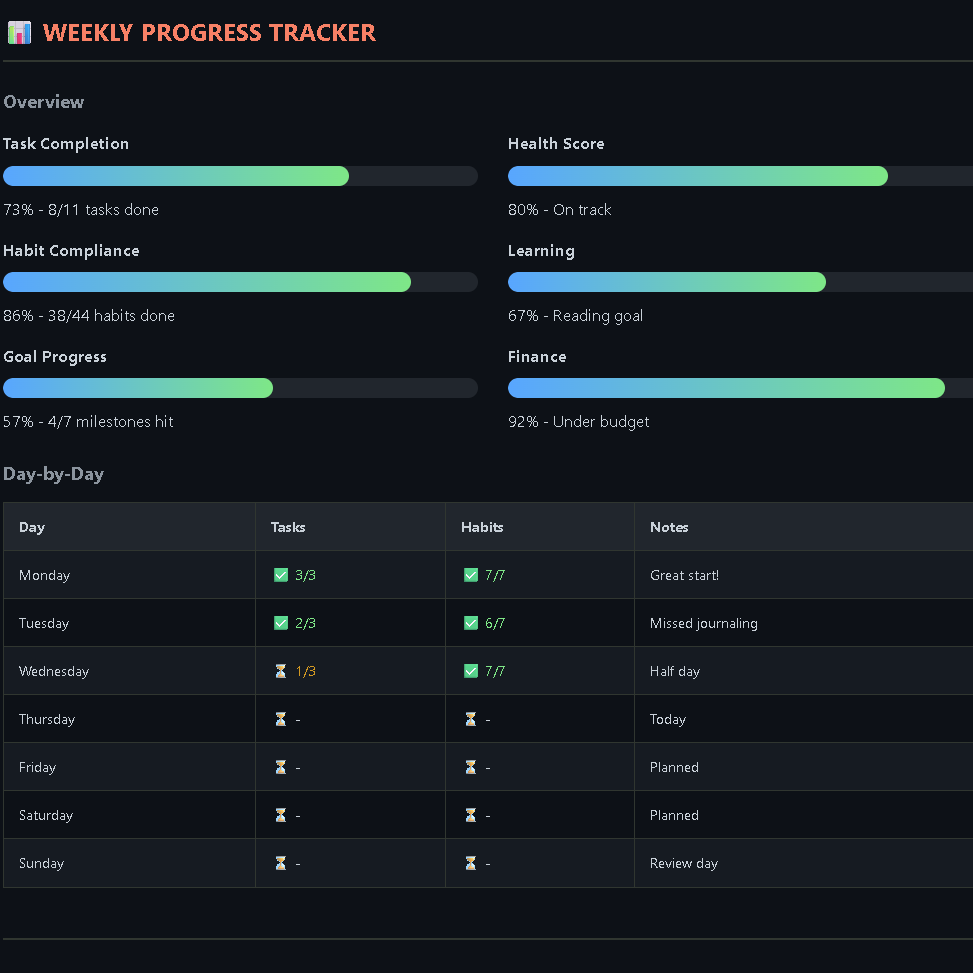The height and width of the screenshot is (973, 973).
Task: Expand Sunday's Review day note
Action: [x=684, y=863]
